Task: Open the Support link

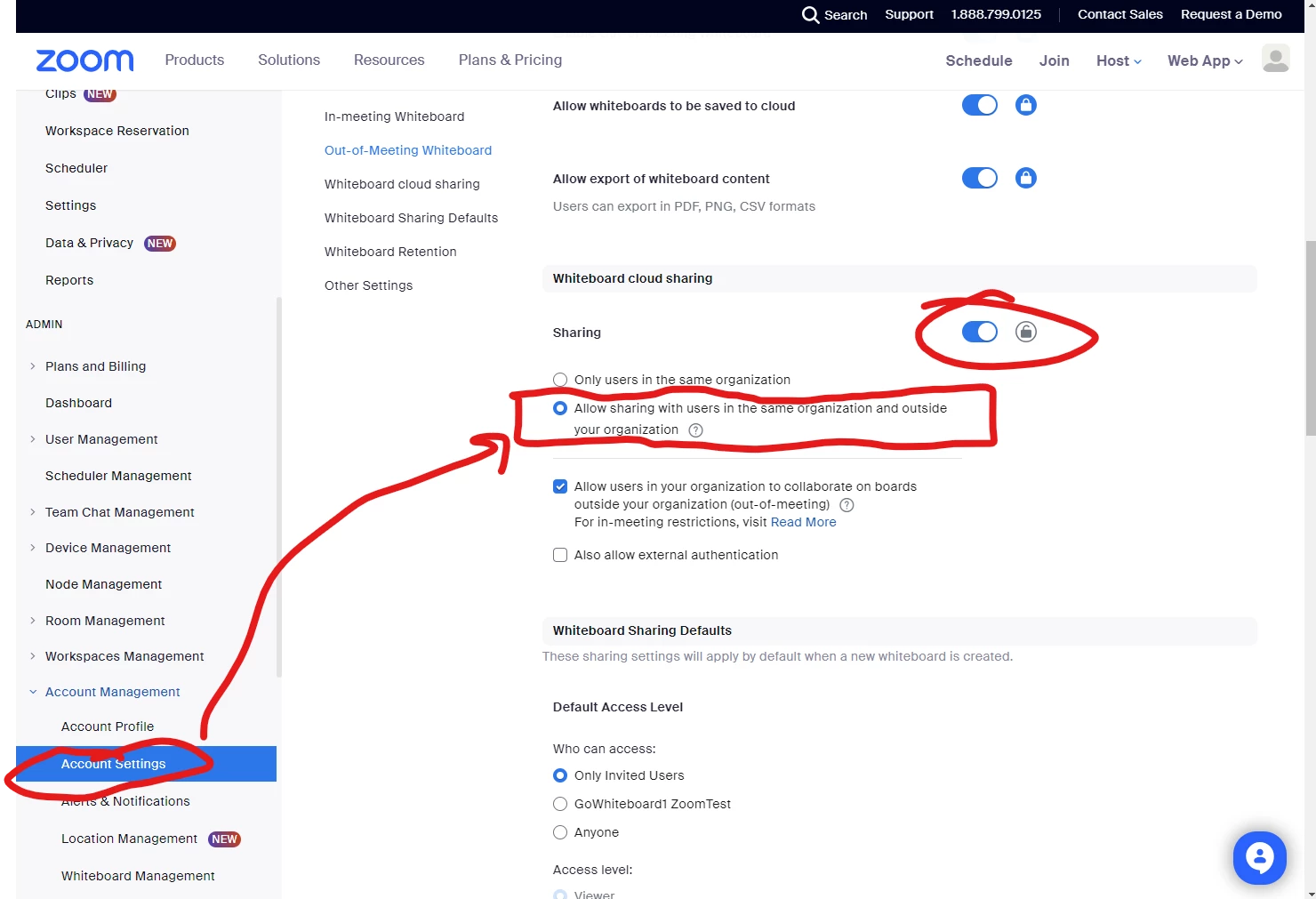Action: 909,14
